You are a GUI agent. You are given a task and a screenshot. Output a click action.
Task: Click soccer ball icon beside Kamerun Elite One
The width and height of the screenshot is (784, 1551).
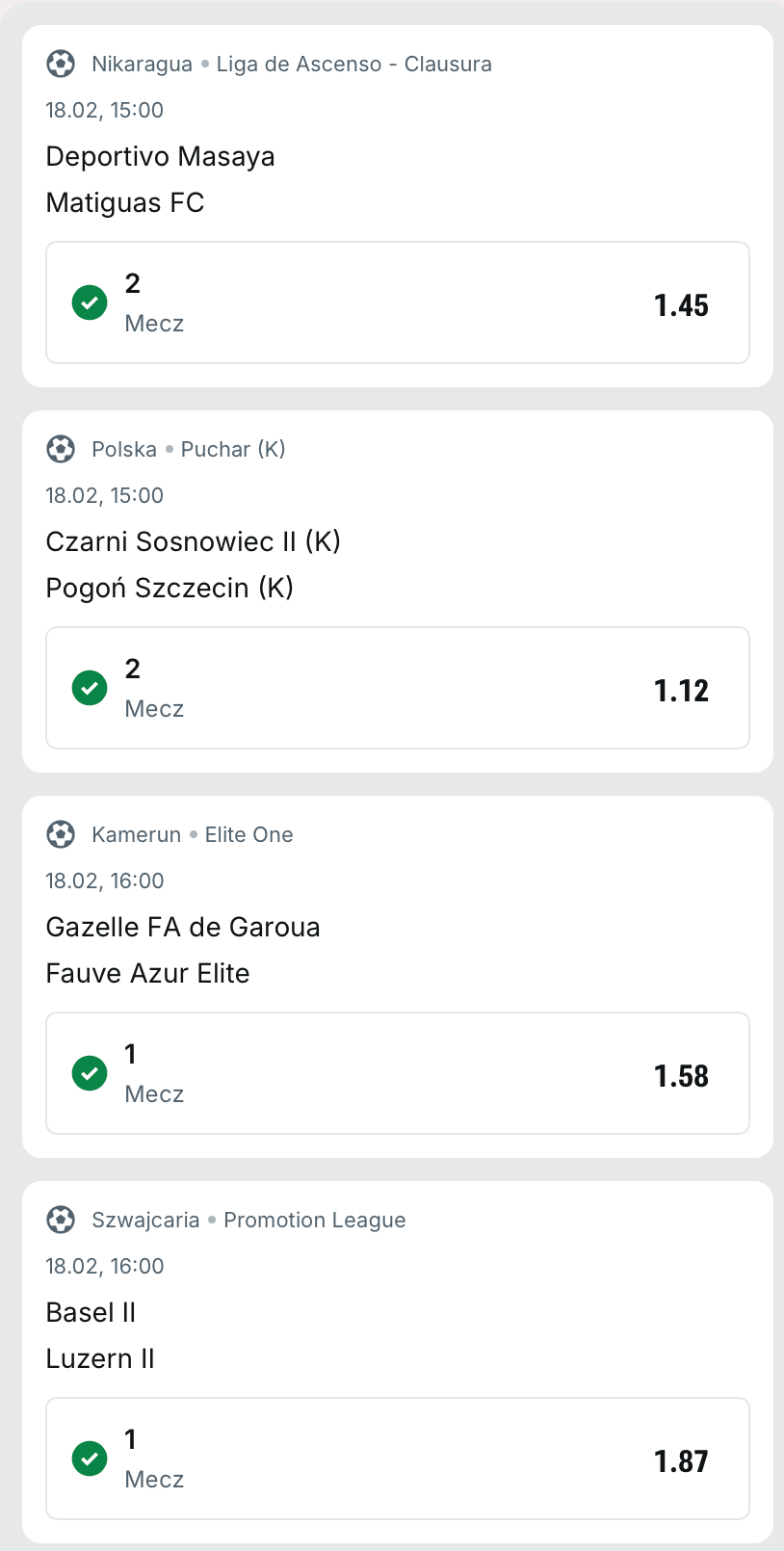pyautogui.click(x=61, y=834)
